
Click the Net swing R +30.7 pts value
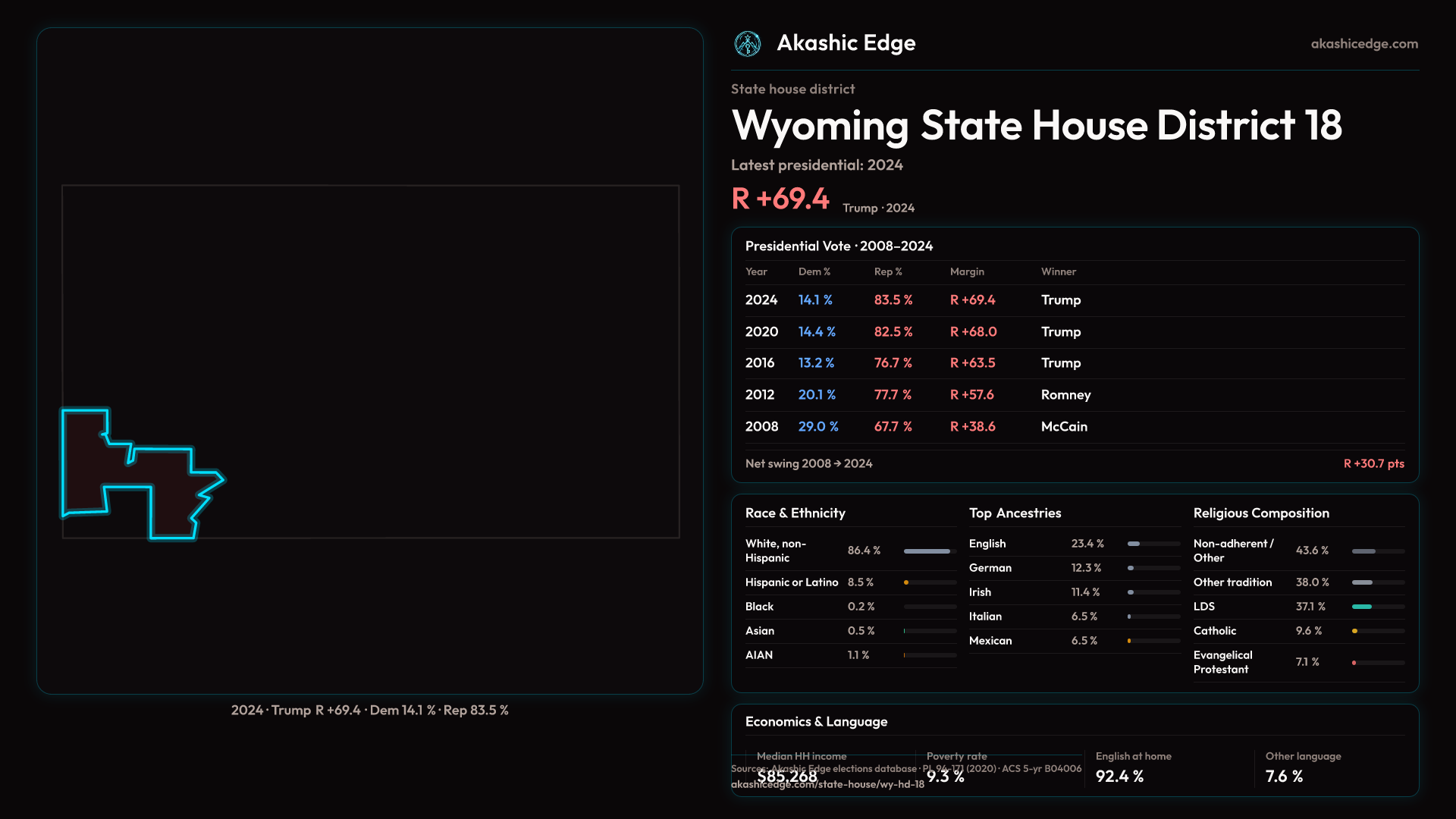coord(1373,463)
